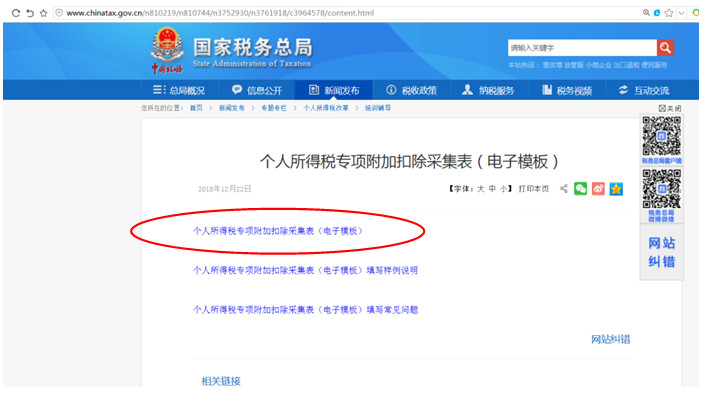The height and width of the screenshot is (393, 704).
Task: Open the 税收政策 navigation menu
Action: (x=411, y=90)
